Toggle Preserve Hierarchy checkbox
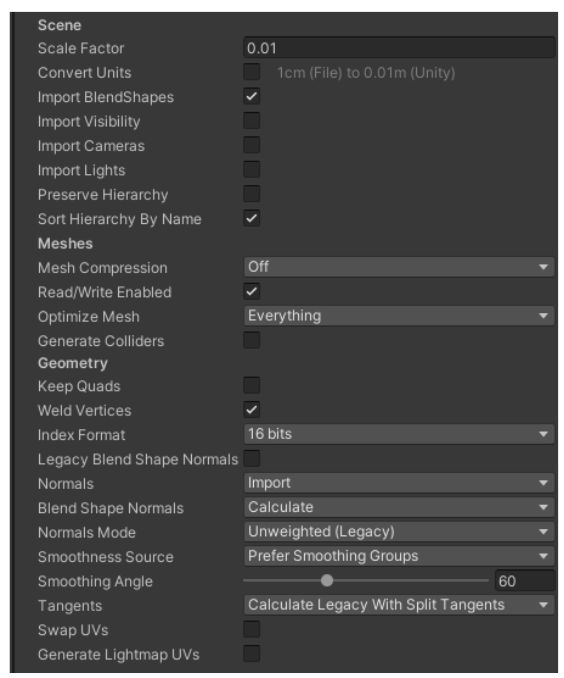Image resolution: width=564 pixels, height=678 pixels. pyautogui.click(x=252, y=194)
